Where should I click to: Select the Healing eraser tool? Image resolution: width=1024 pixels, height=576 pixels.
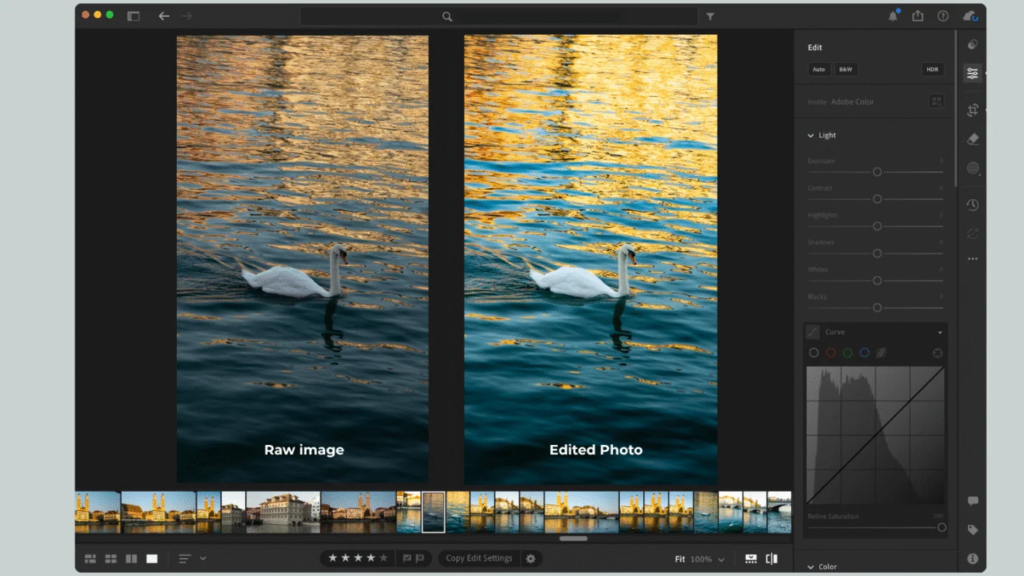[x=972, y=139]
